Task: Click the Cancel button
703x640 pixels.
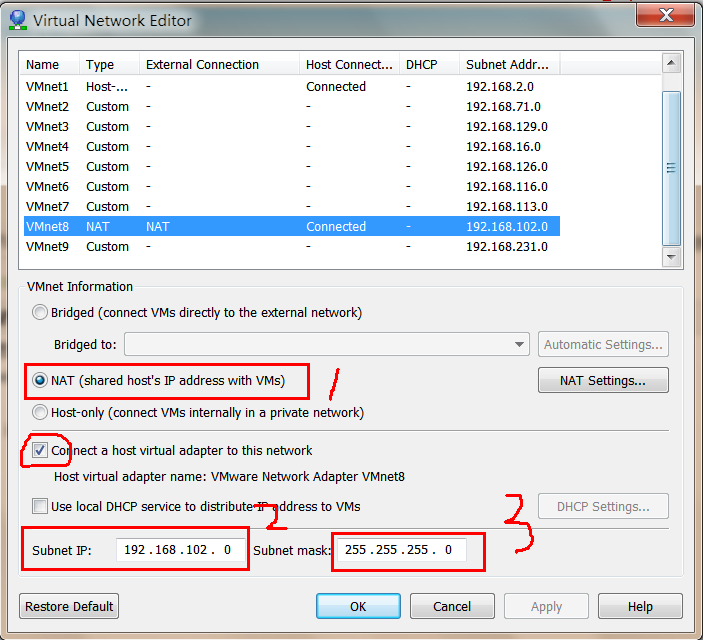Action: coord(451,606)
